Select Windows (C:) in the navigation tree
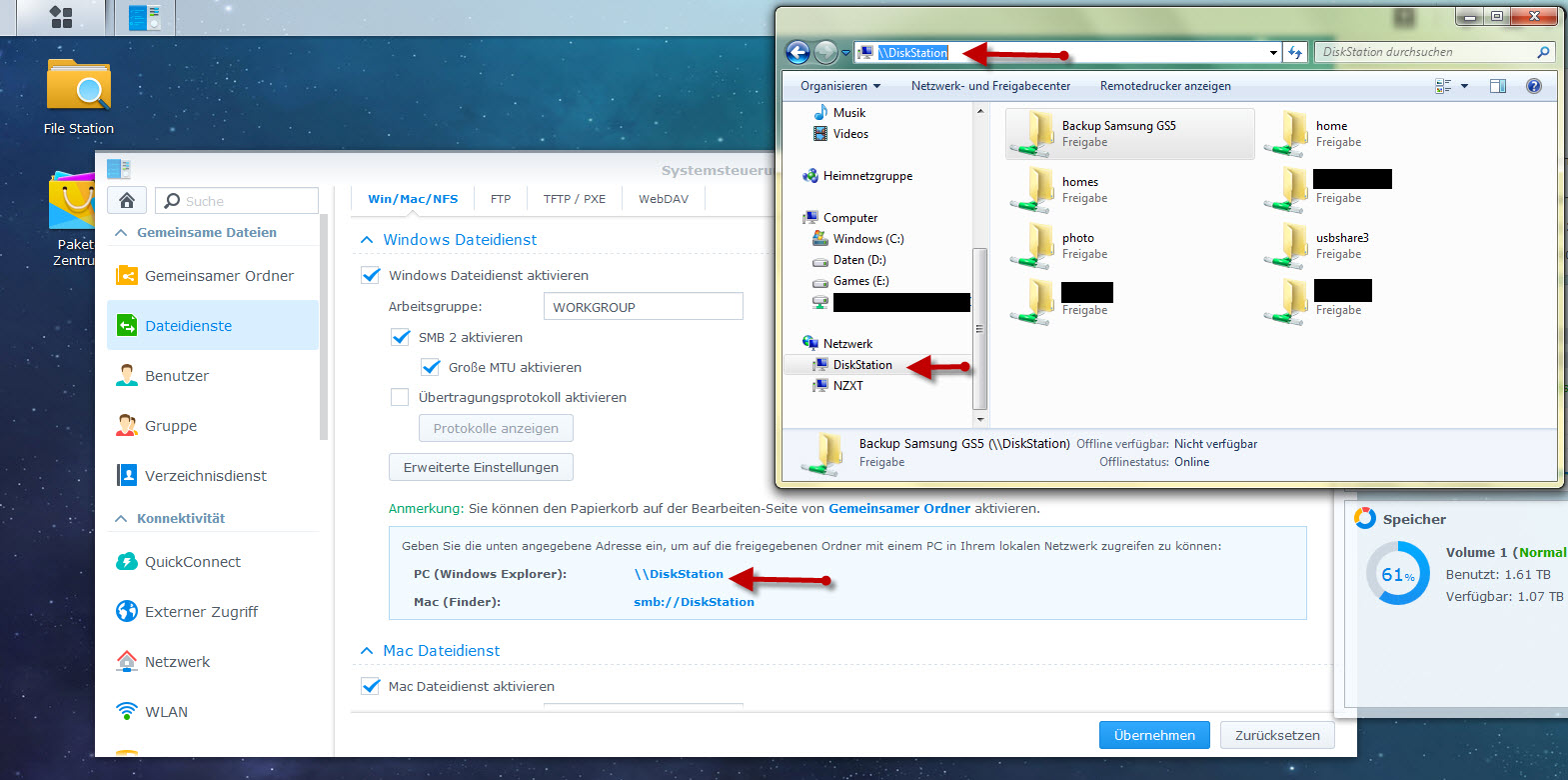The height and width of the screenshot is (780, 1568). [868, 239]
